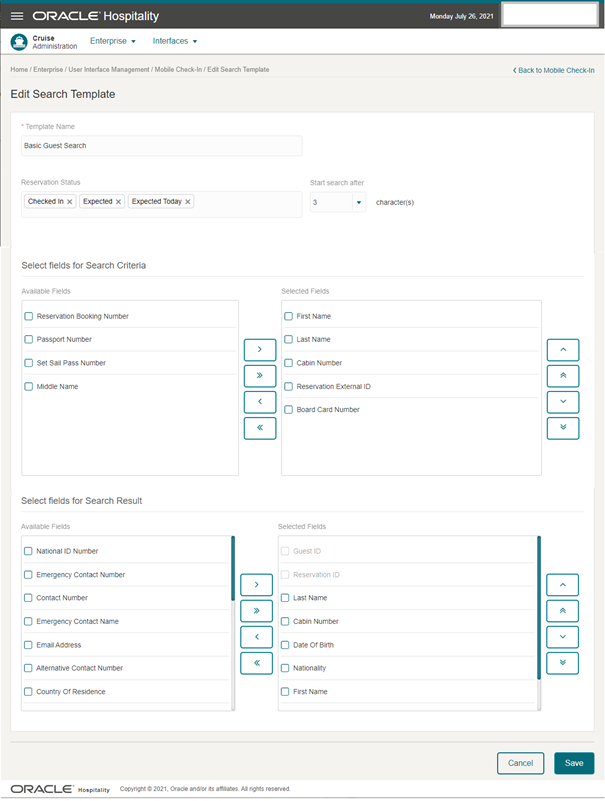Open Mobile Check-In breadcrumb link
The image size is (605, 801).
click(178, 69)
